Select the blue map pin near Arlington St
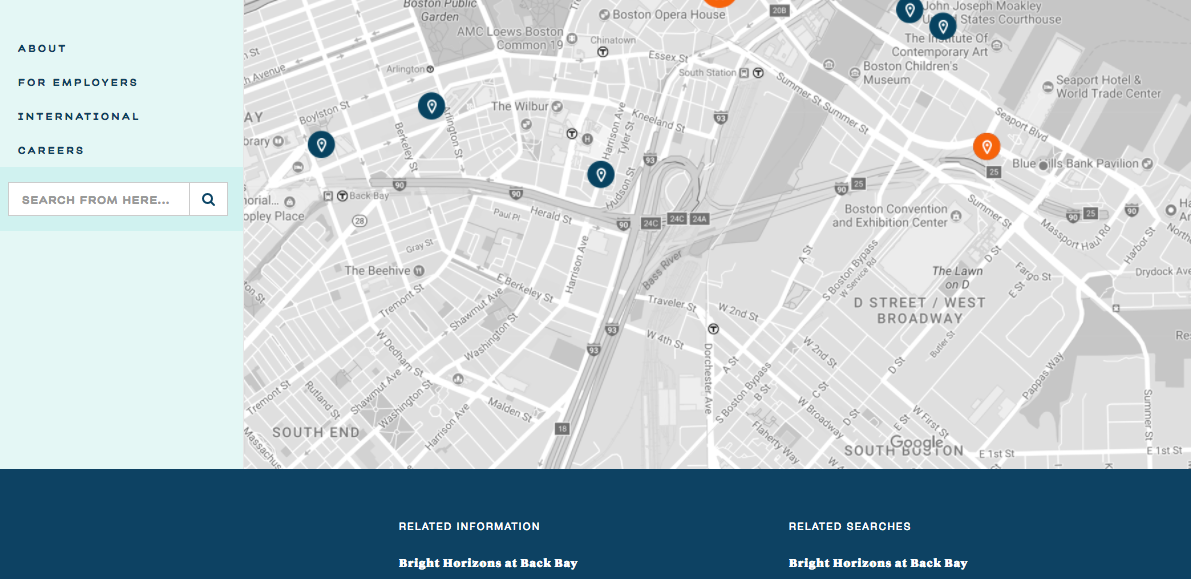1191x579 pixels. (x=431, y=106)
